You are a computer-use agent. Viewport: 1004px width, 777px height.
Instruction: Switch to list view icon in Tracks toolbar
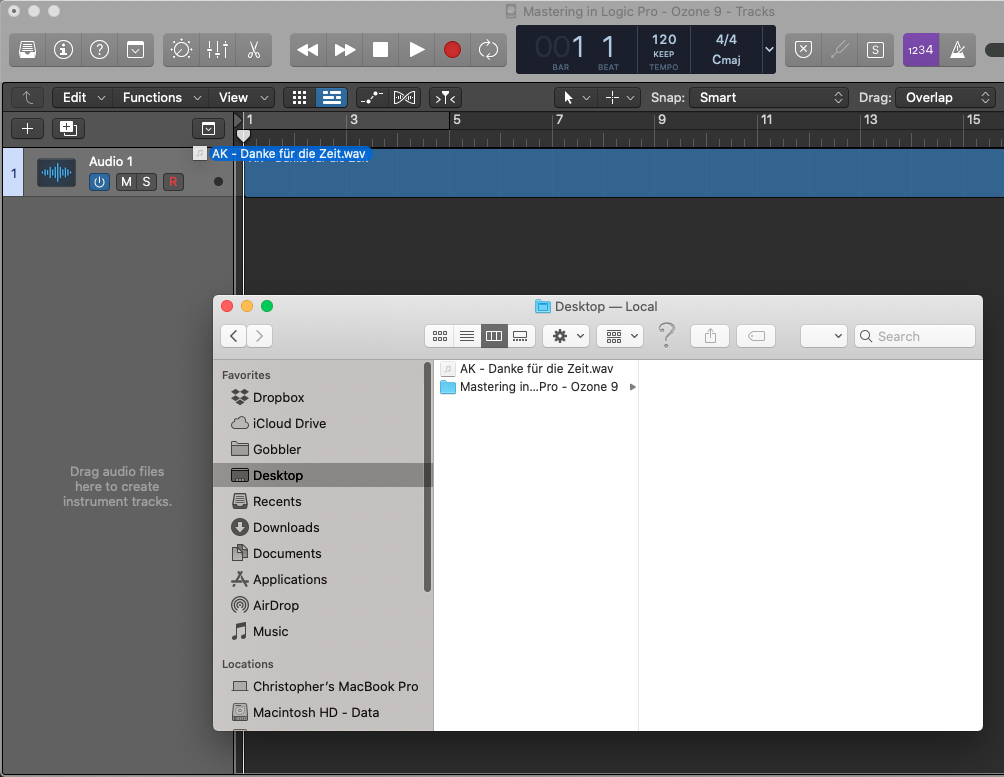[332, 97]
